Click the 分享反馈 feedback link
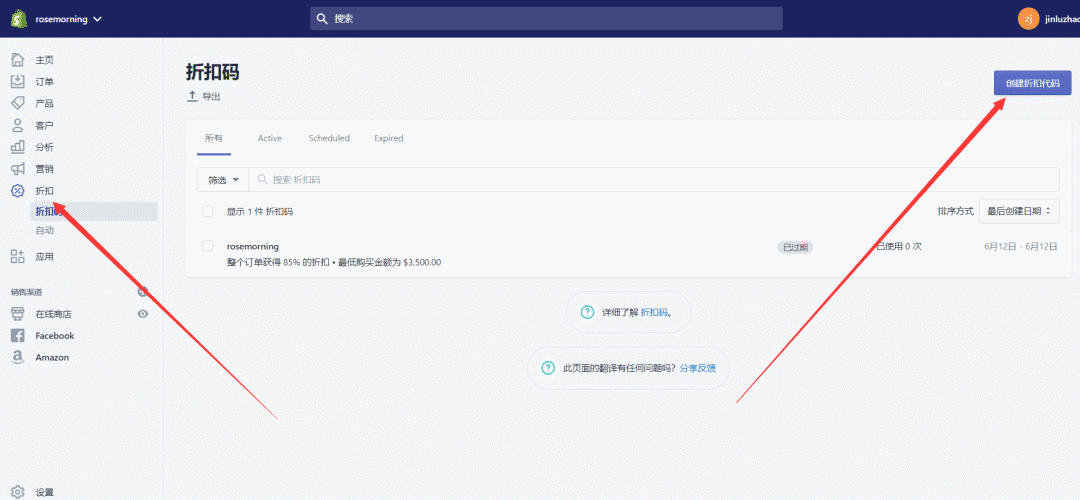The width and height of the screenshot is (1080, 500). (697, 368)
